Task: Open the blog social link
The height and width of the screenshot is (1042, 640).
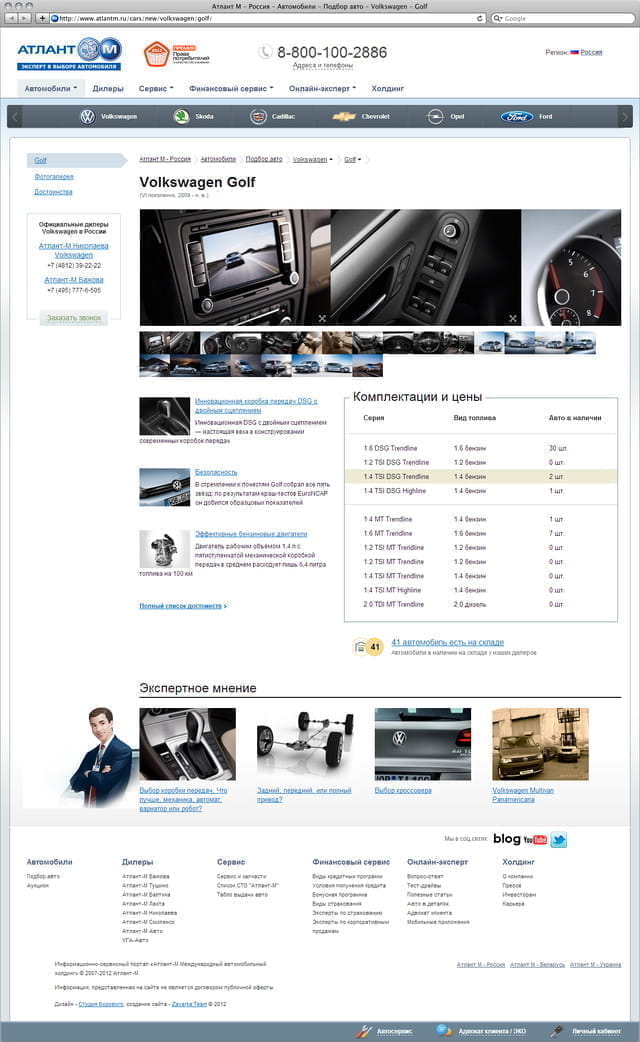Action: (x=506, y=839)
